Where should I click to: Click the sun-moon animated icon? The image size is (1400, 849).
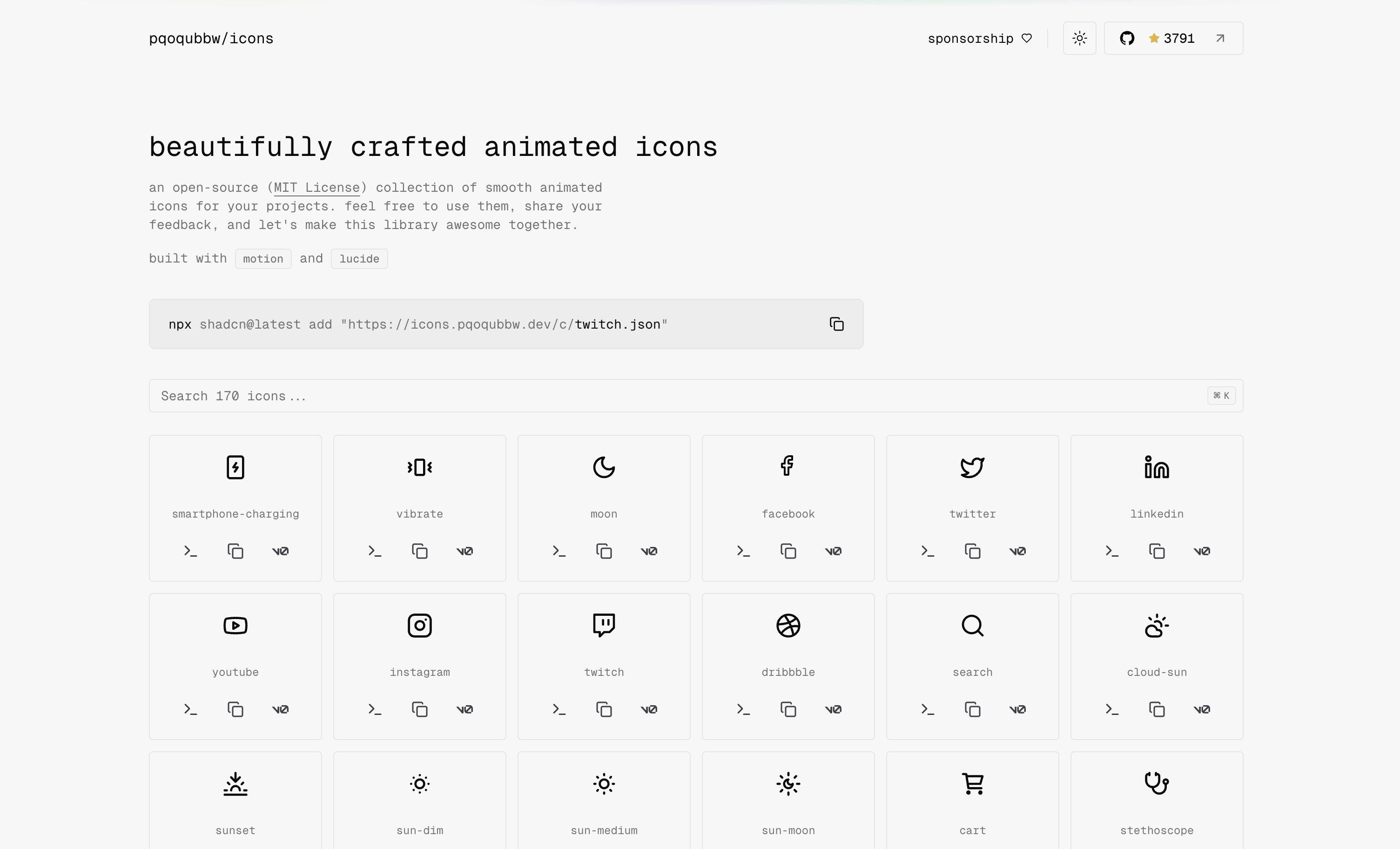click(788, 784)
